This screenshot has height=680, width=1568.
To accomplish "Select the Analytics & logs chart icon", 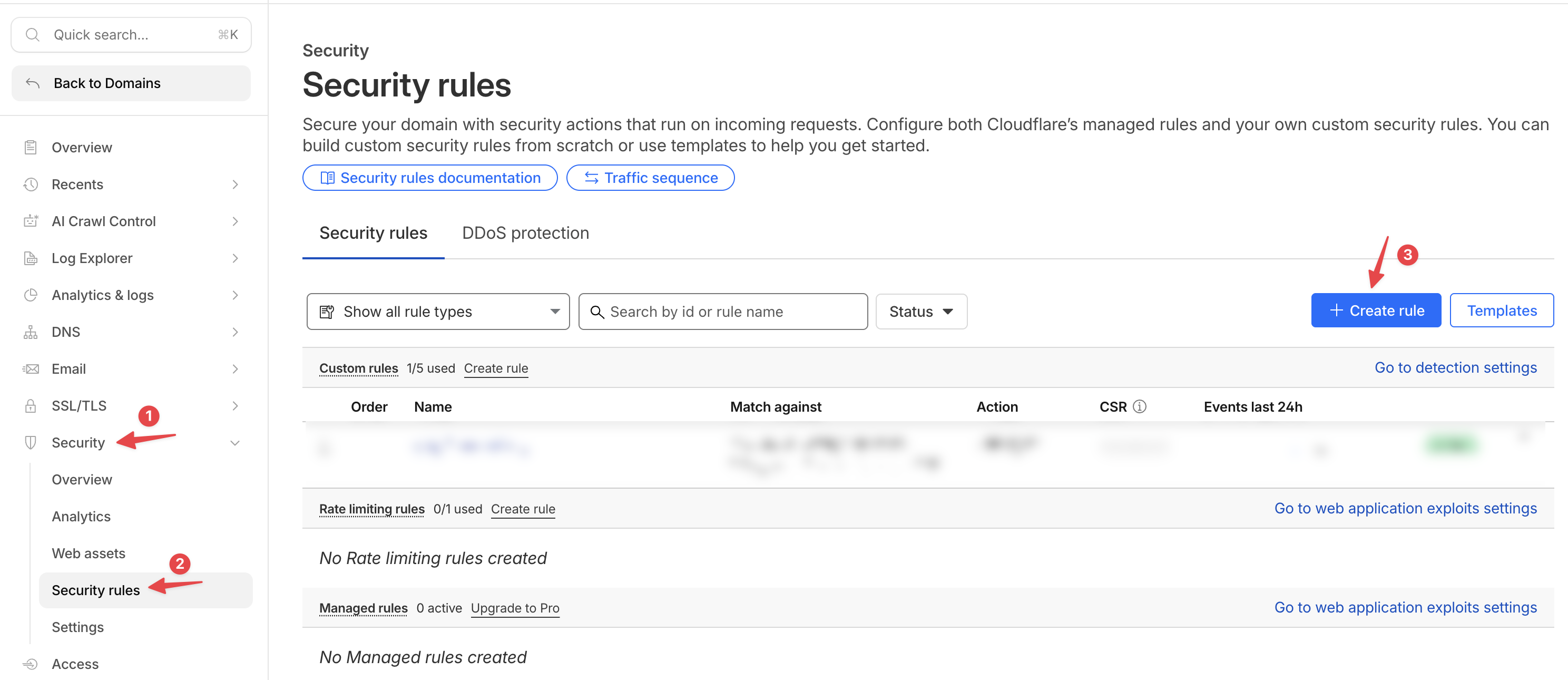I will click(x=31, y=295).
